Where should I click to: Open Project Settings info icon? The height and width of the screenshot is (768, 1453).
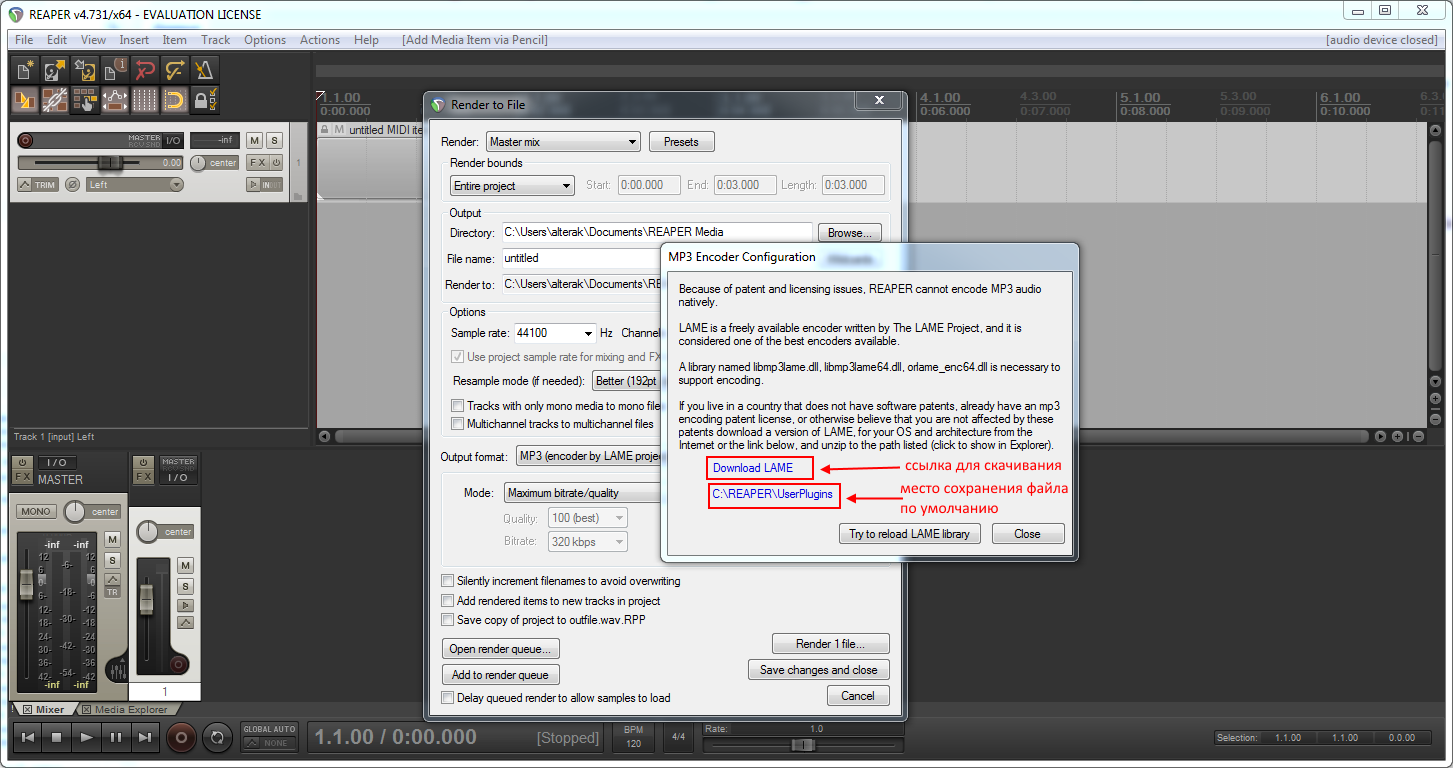(115, 69)
